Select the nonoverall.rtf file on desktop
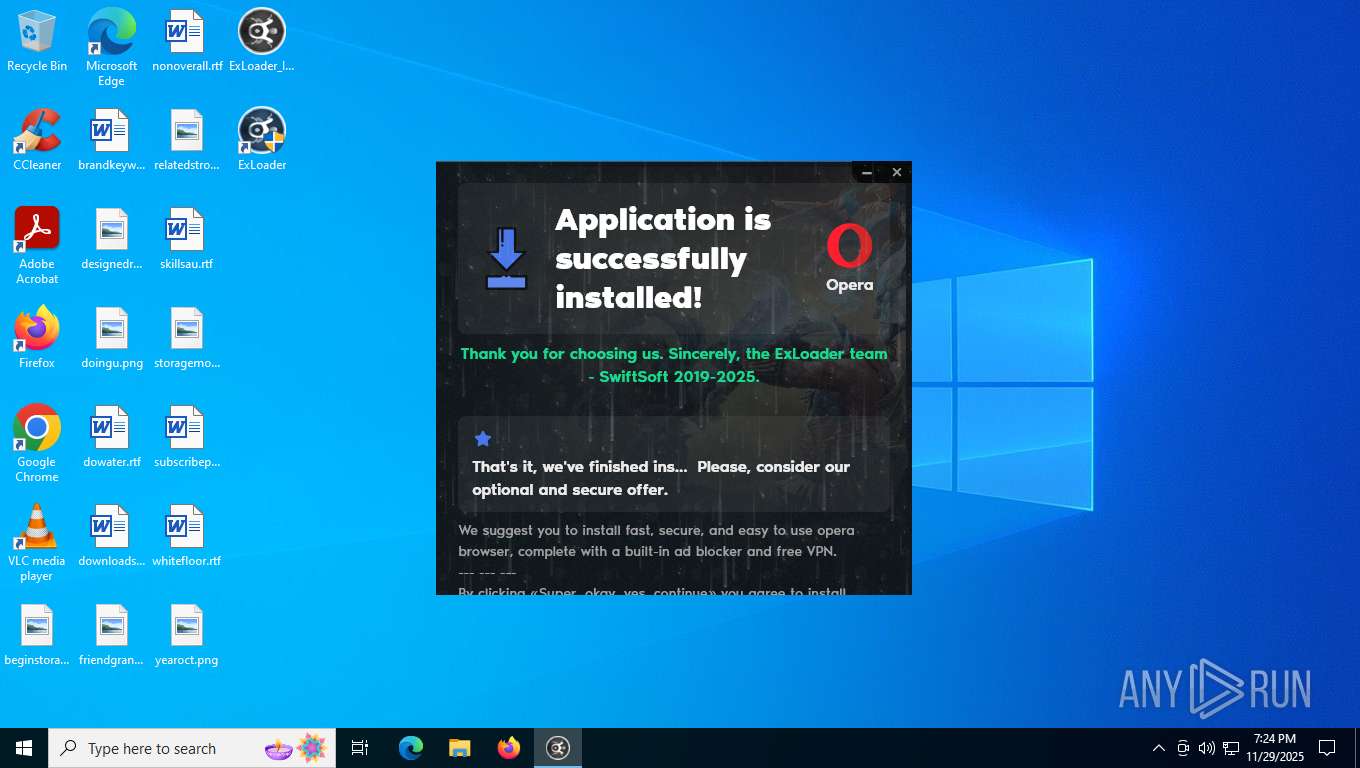 pos(187,41)
